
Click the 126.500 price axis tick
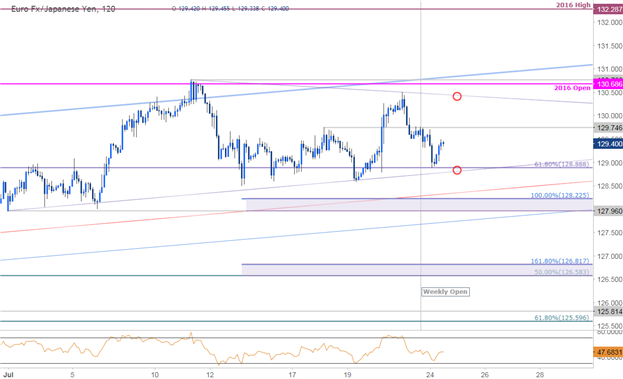(609, 279)
